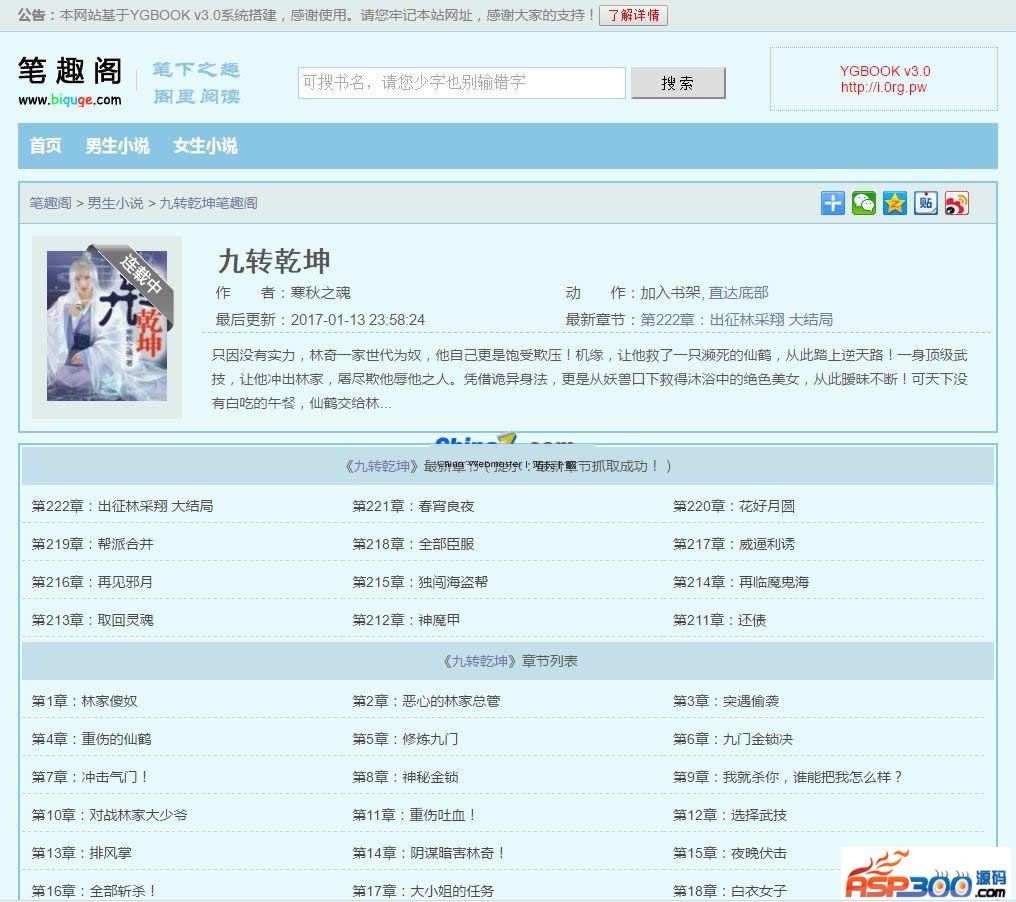The width and height of the screenshot is (1016, 902).
Task: Open 第214章：再临魔鬼海
Action: click(741, 582)
